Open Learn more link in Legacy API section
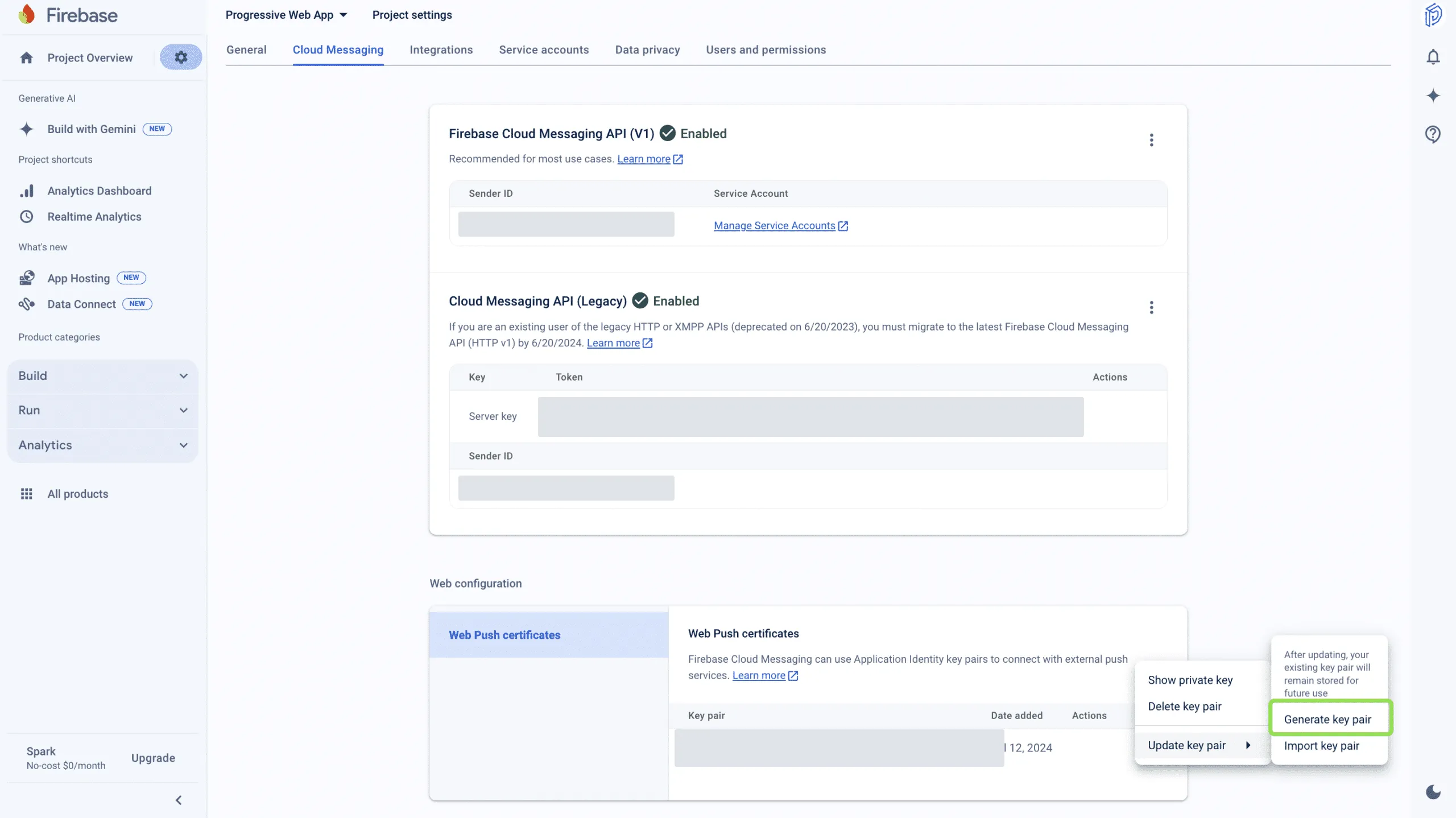1456x818 pixels. (613, 343)
